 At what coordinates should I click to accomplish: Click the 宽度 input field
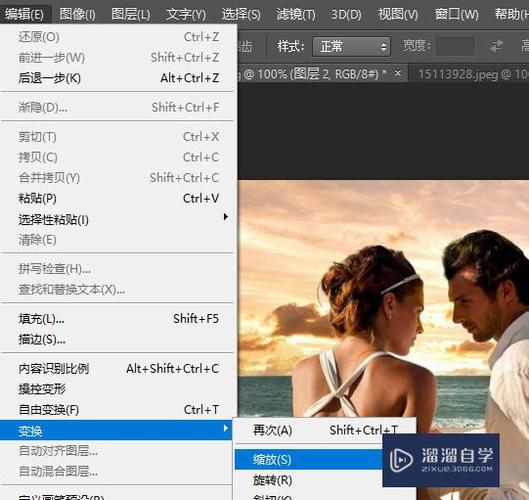coord(455,47)
